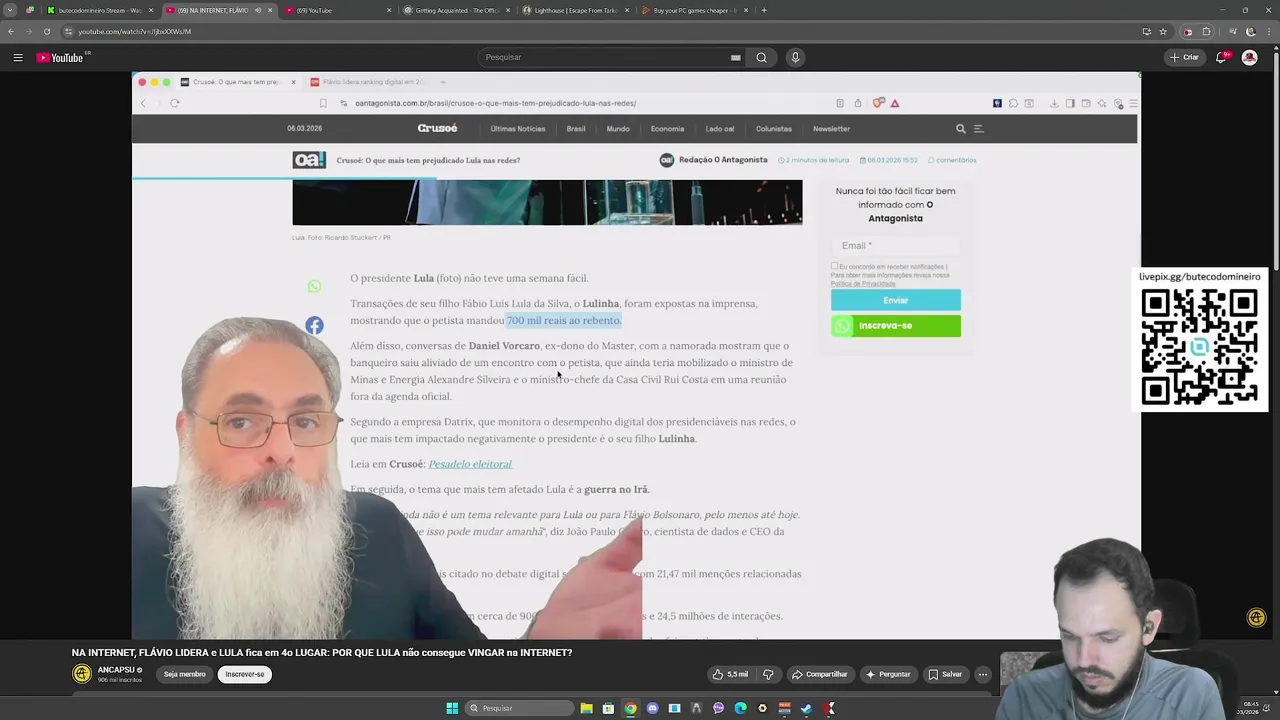
Task: Open the ANCAPSU channel name link
Action: click(x=117, y=670)
